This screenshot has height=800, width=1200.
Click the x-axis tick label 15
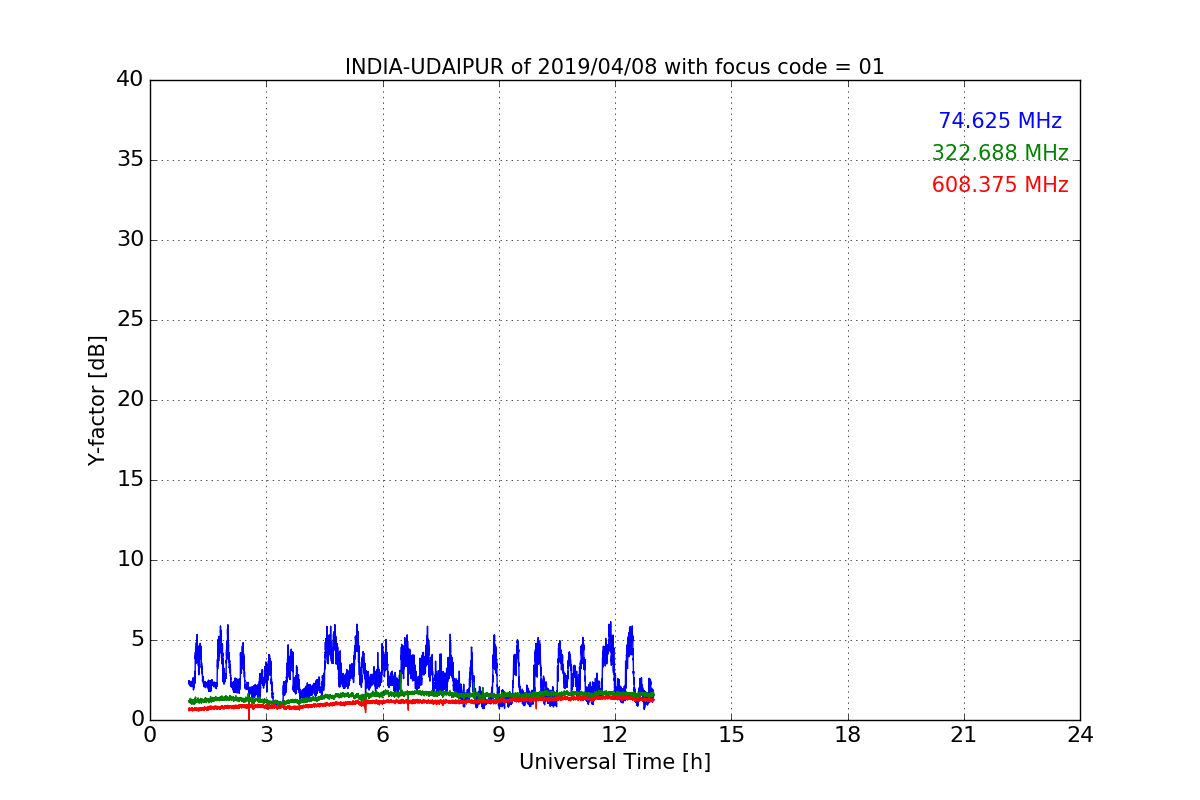point(731,734)
